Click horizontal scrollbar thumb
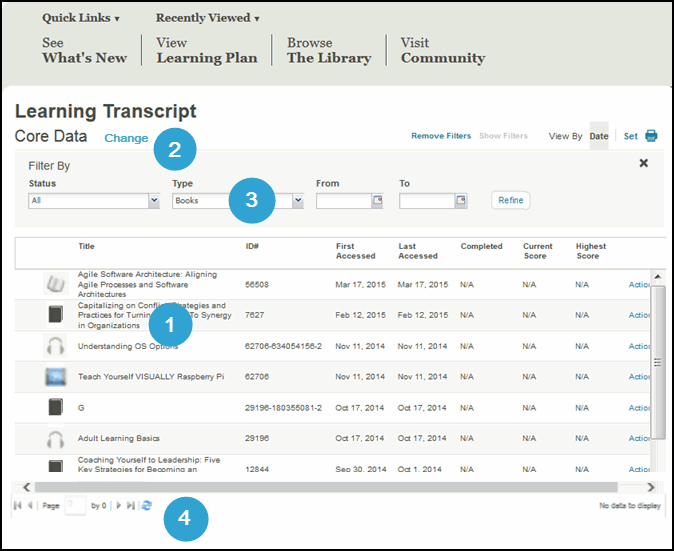 326,487
